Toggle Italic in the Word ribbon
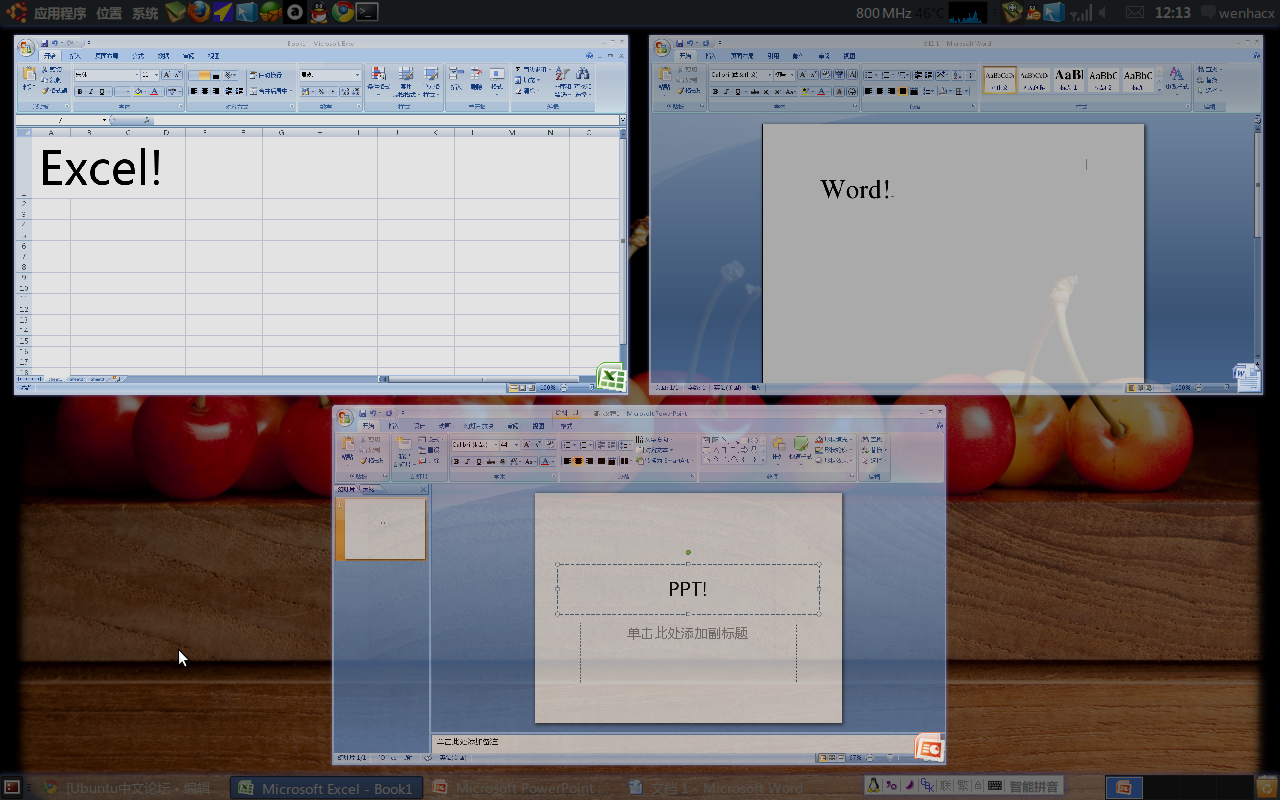The height and width of the screenshot is (800, 1280). pos(726,92)
